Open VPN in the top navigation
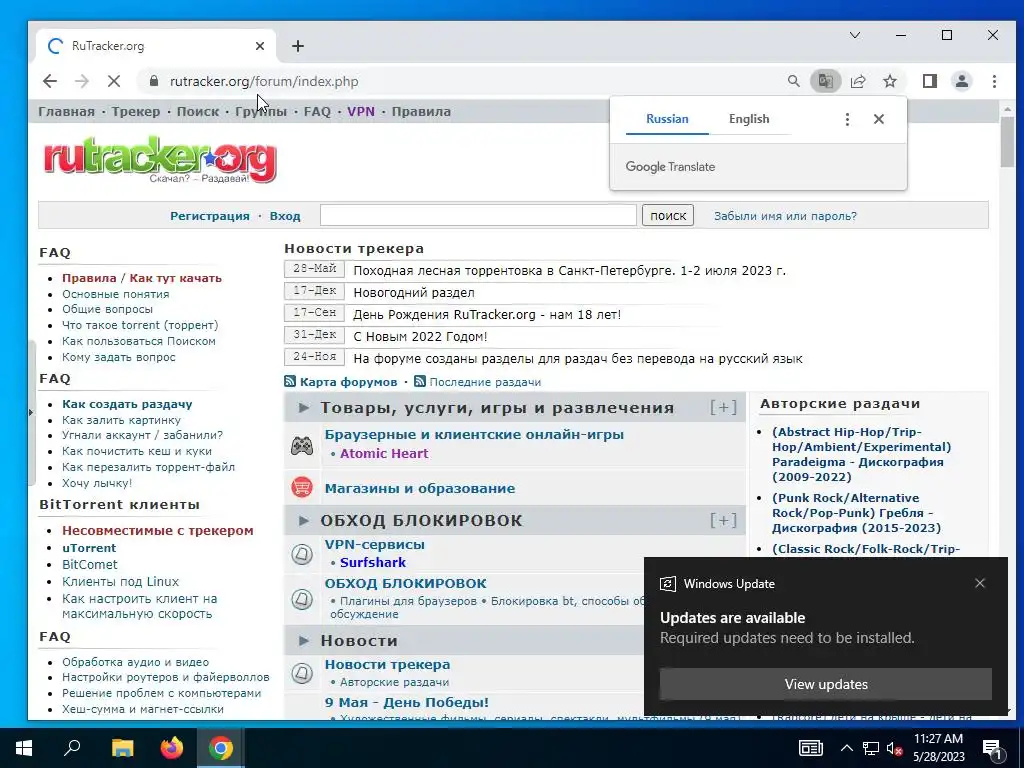 (x=361, y=111)
